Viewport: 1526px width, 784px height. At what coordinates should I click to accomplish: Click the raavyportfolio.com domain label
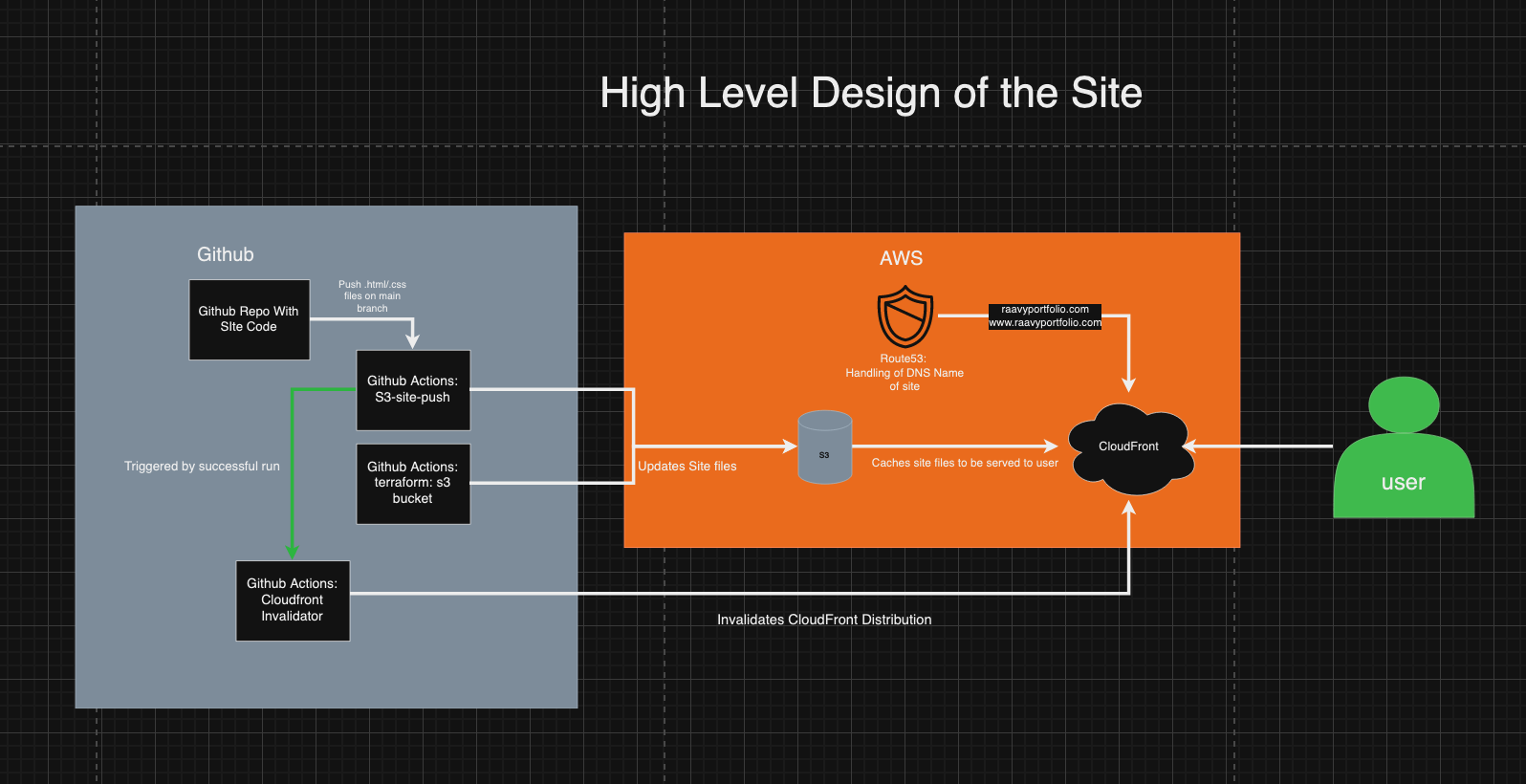click(1045, 310)
